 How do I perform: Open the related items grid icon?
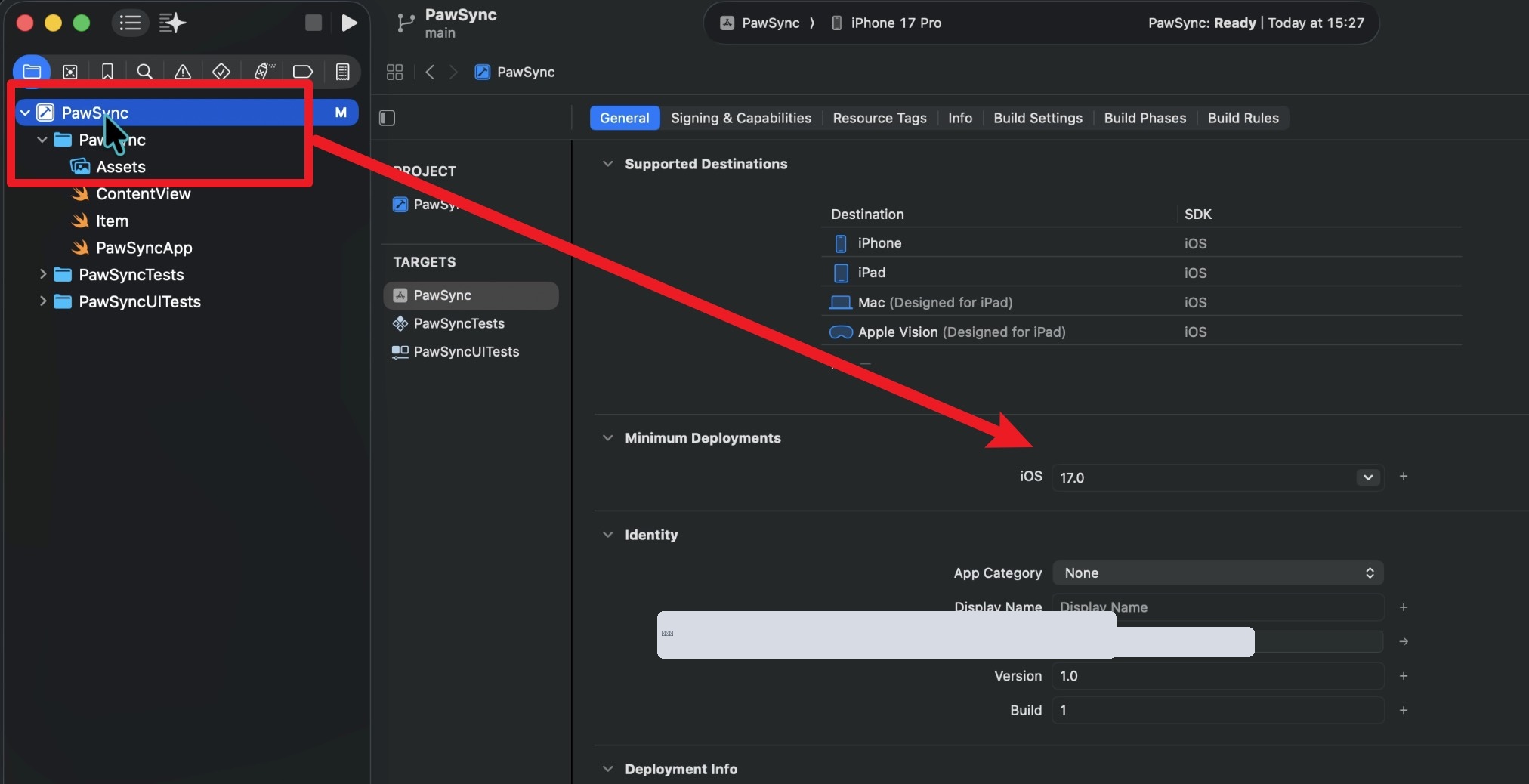(x=394, y=72)
